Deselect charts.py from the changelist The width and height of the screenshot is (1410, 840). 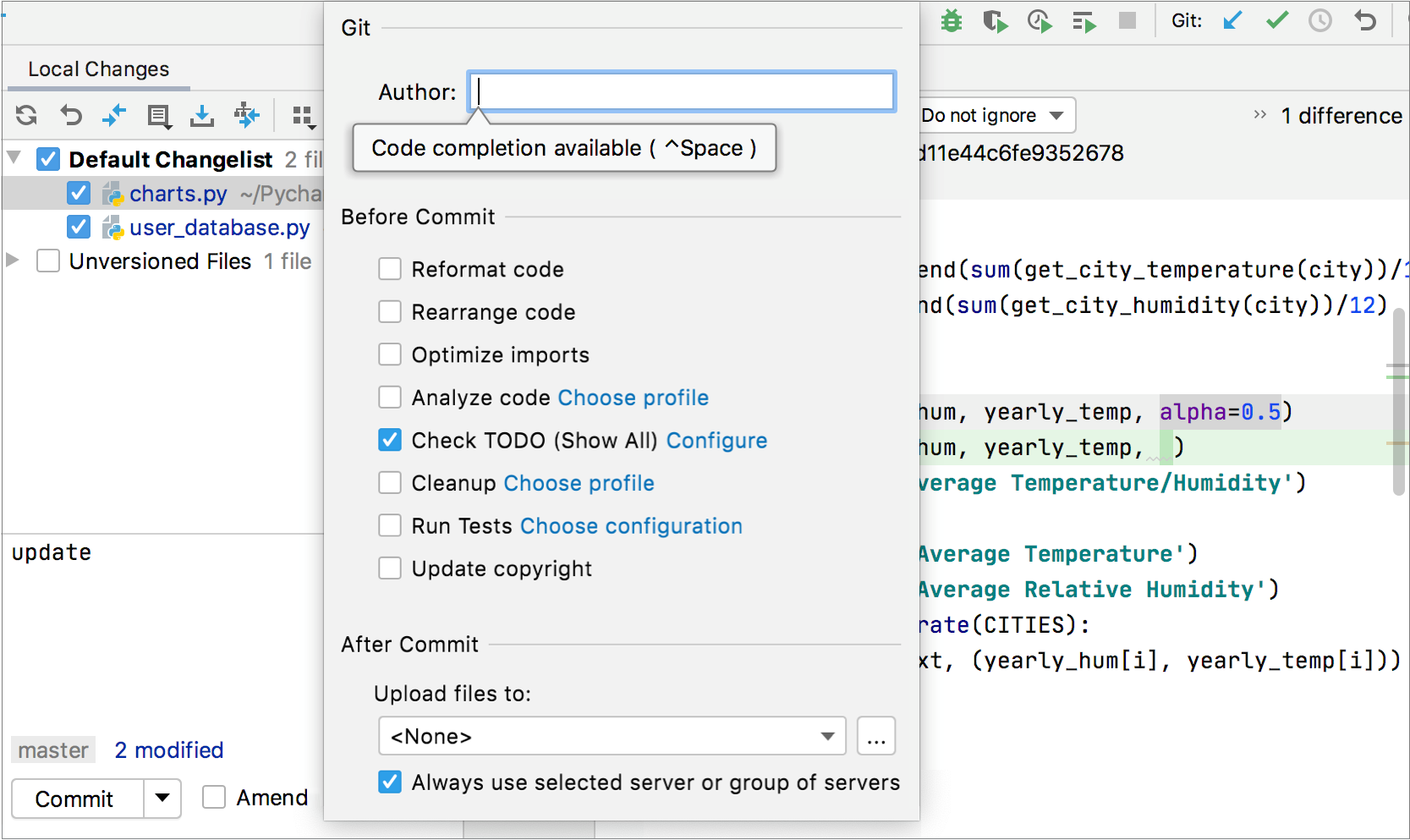pyautogui.click(x=79, y=193)
